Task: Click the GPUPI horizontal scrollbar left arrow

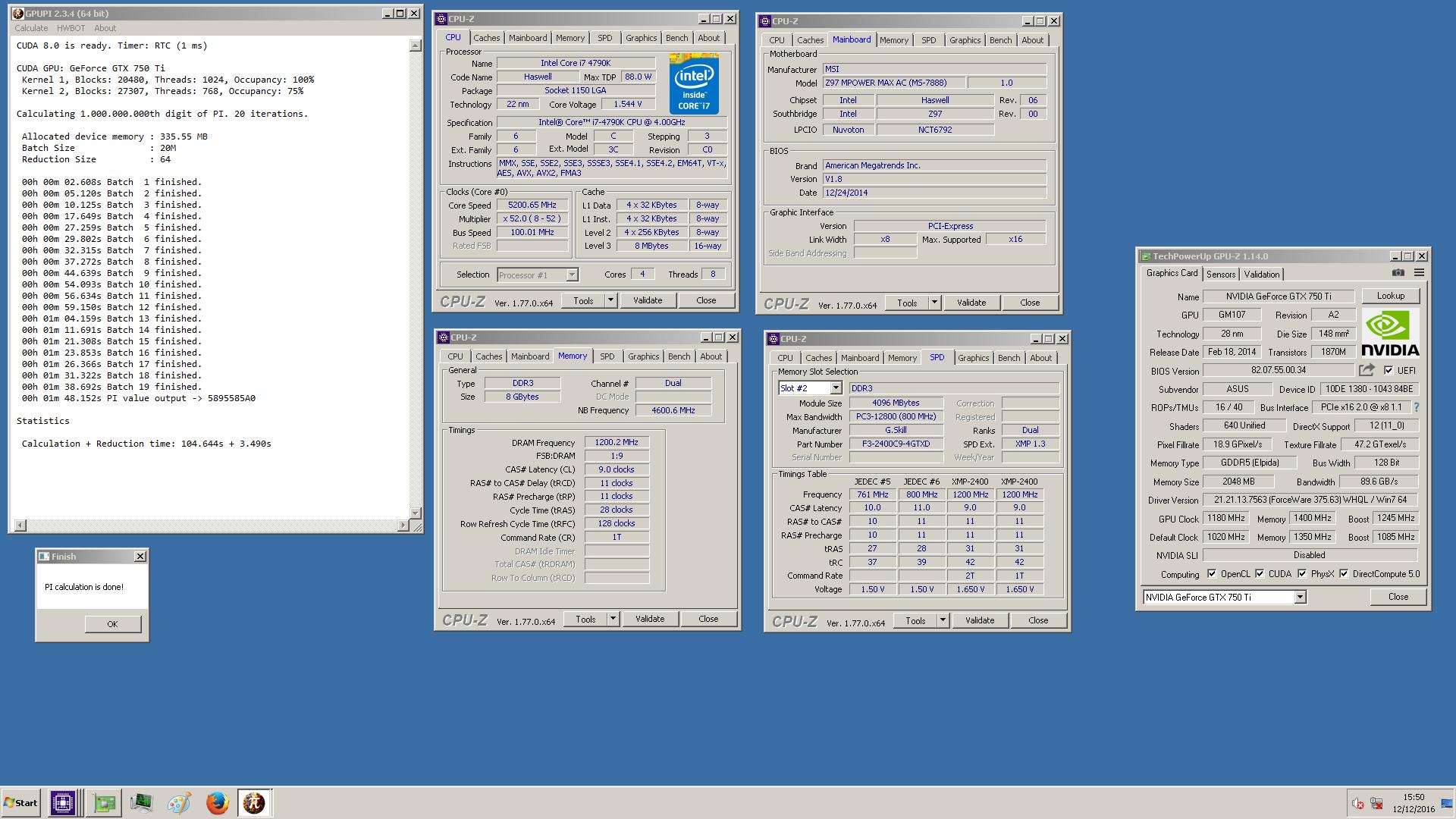Action: [x=20, y=525]
